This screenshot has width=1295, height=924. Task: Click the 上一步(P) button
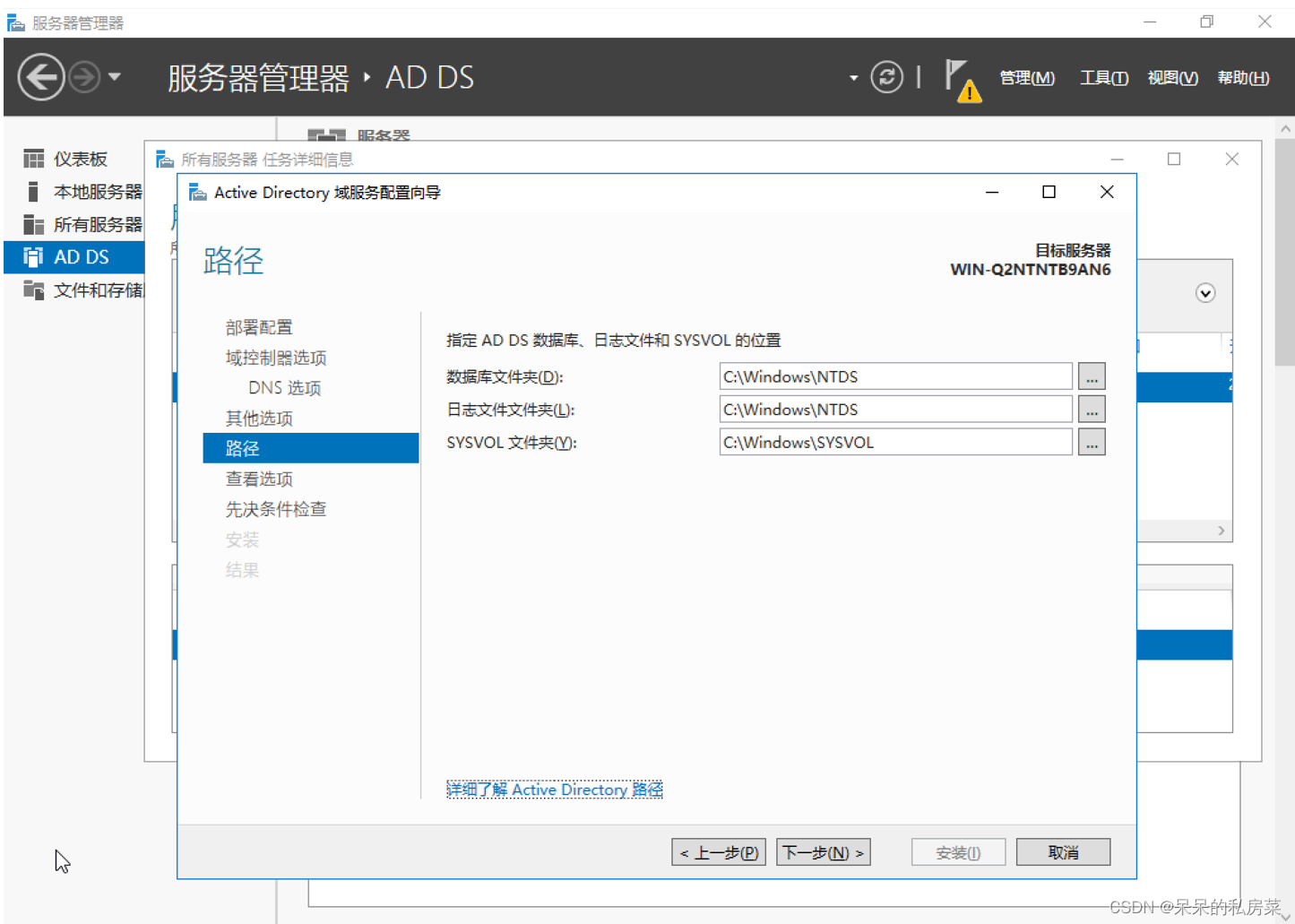pos(719,852)
